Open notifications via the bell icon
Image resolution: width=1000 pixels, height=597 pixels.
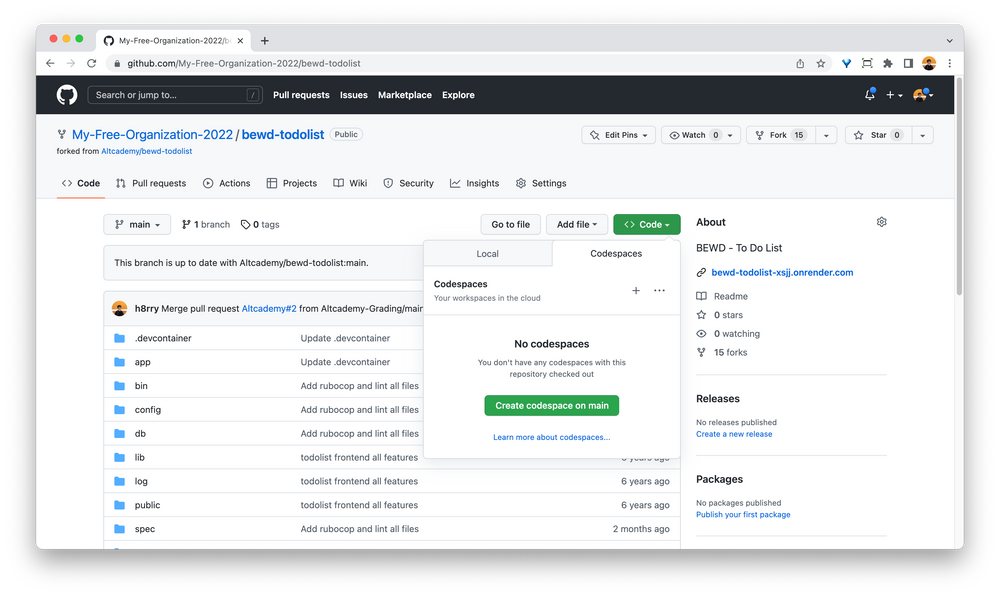(x=869, y=94)
